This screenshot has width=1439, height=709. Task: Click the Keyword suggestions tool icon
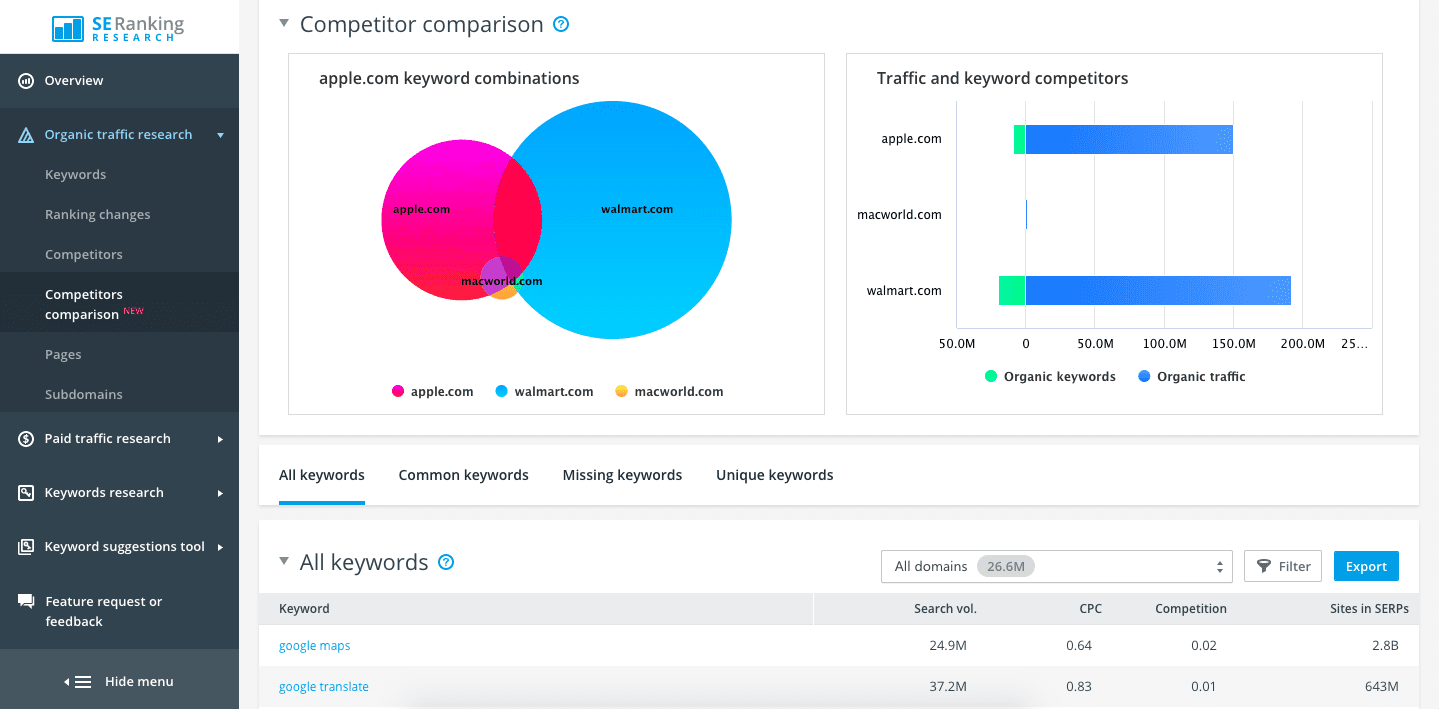pyautogui.click(x=26, y=547)
